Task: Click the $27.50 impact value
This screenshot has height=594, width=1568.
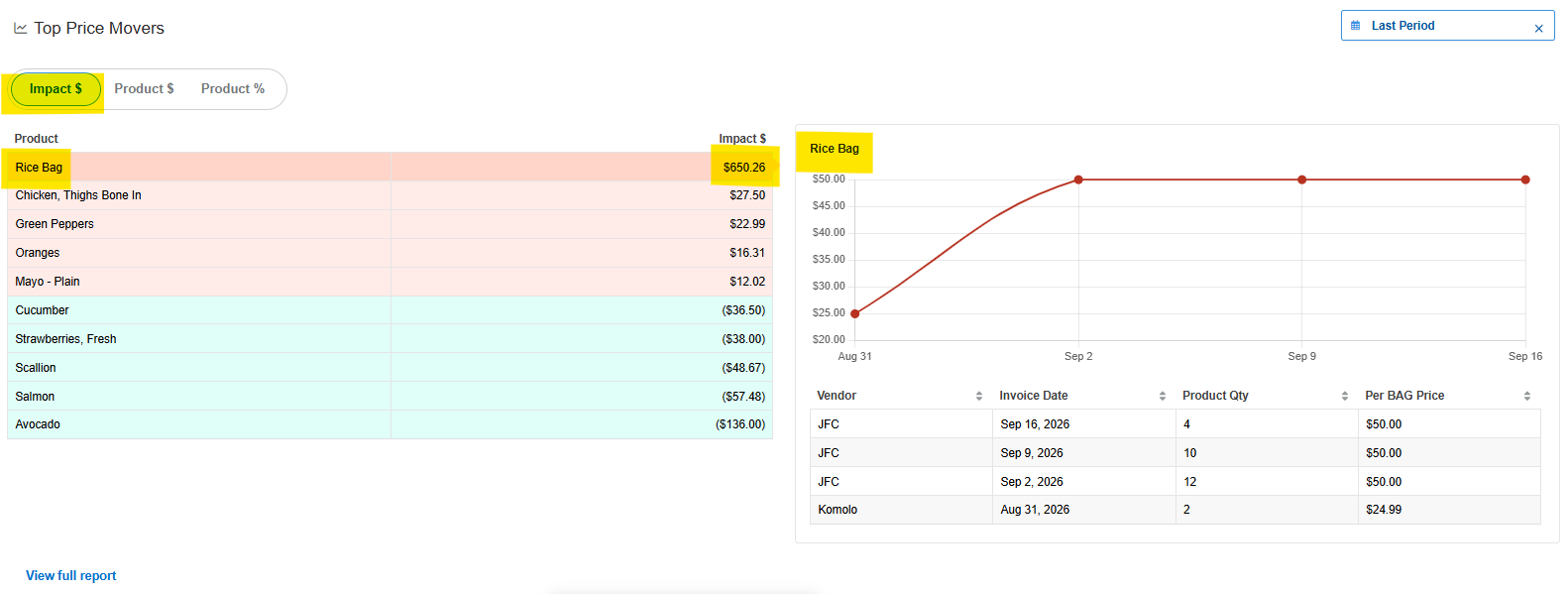Action: pyautogui.click(x=747, y=195)
